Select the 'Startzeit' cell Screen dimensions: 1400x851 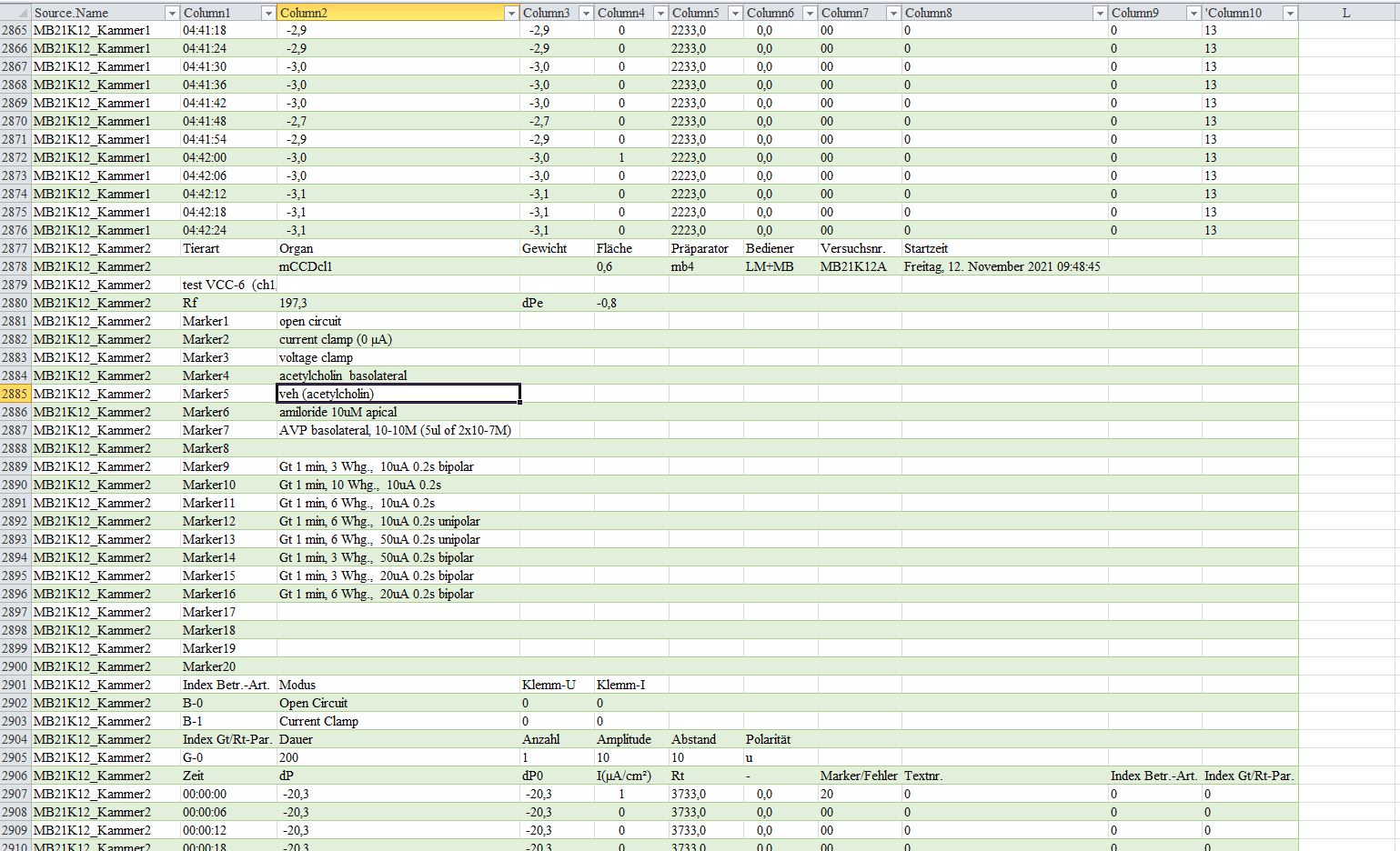[1004, 248]
